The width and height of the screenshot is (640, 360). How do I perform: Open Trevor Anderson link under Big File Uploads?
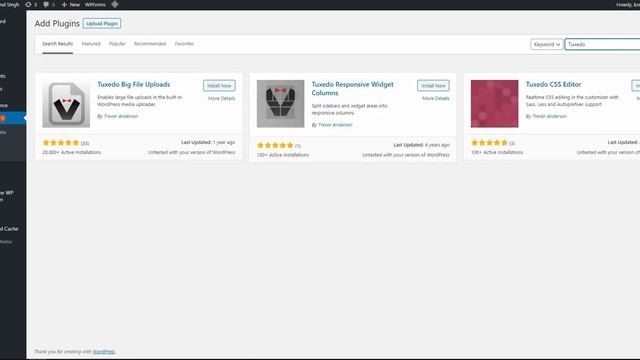coord(121,116)
